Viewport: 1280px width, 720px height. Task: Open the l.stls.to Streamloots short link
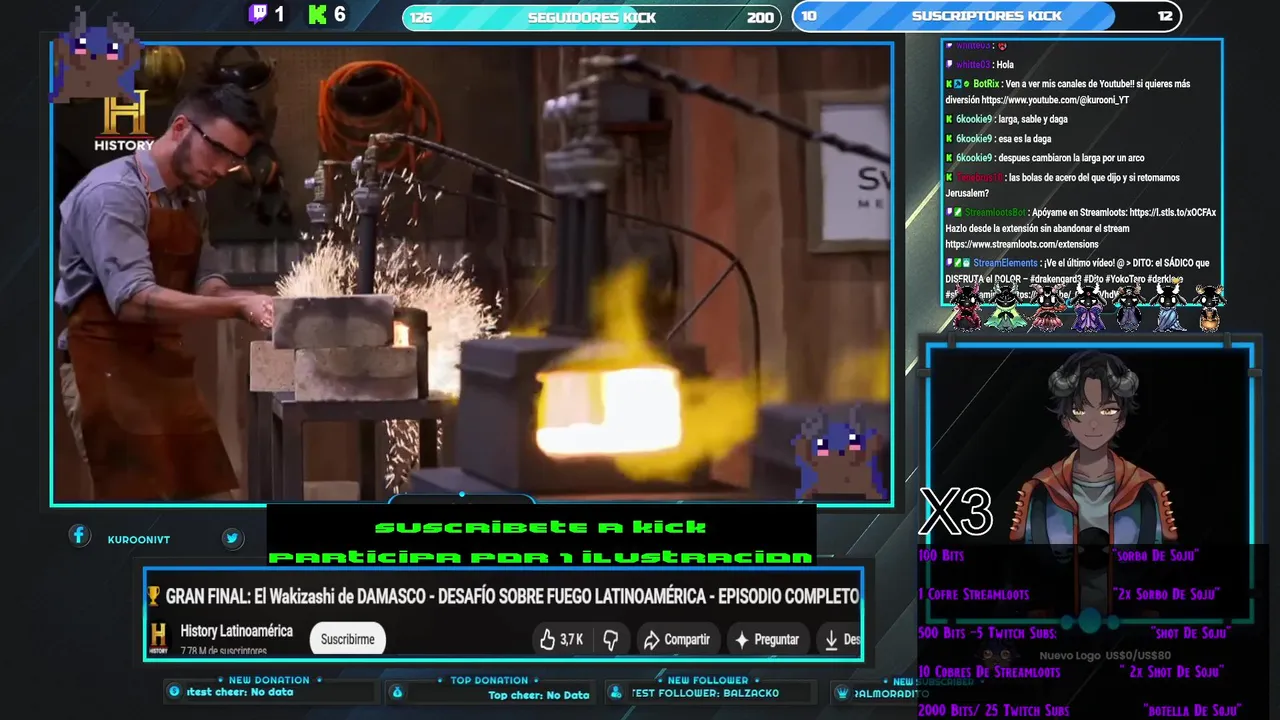(x=1172, y=212)
